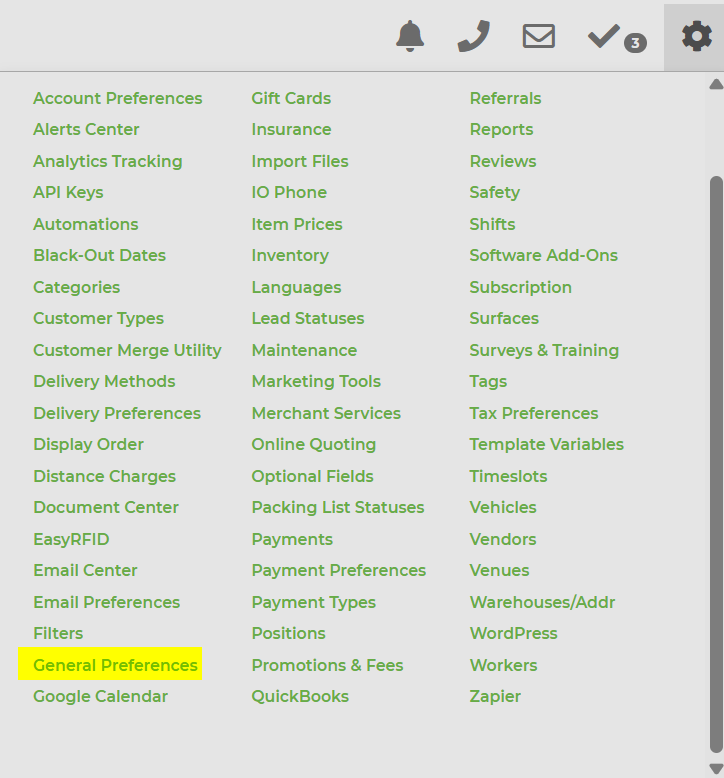Open Customer Merge Utility
Viewport: 724px width, 778px height.
pyautogui.click(x=127, y=350)
